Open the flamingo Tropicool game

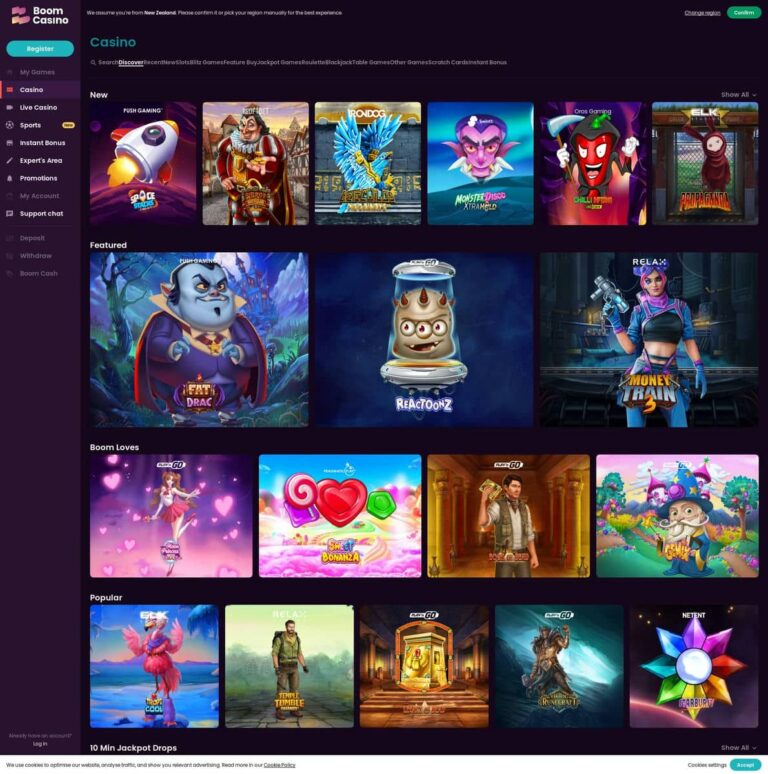pyautogui.click(x=154, y=666)
